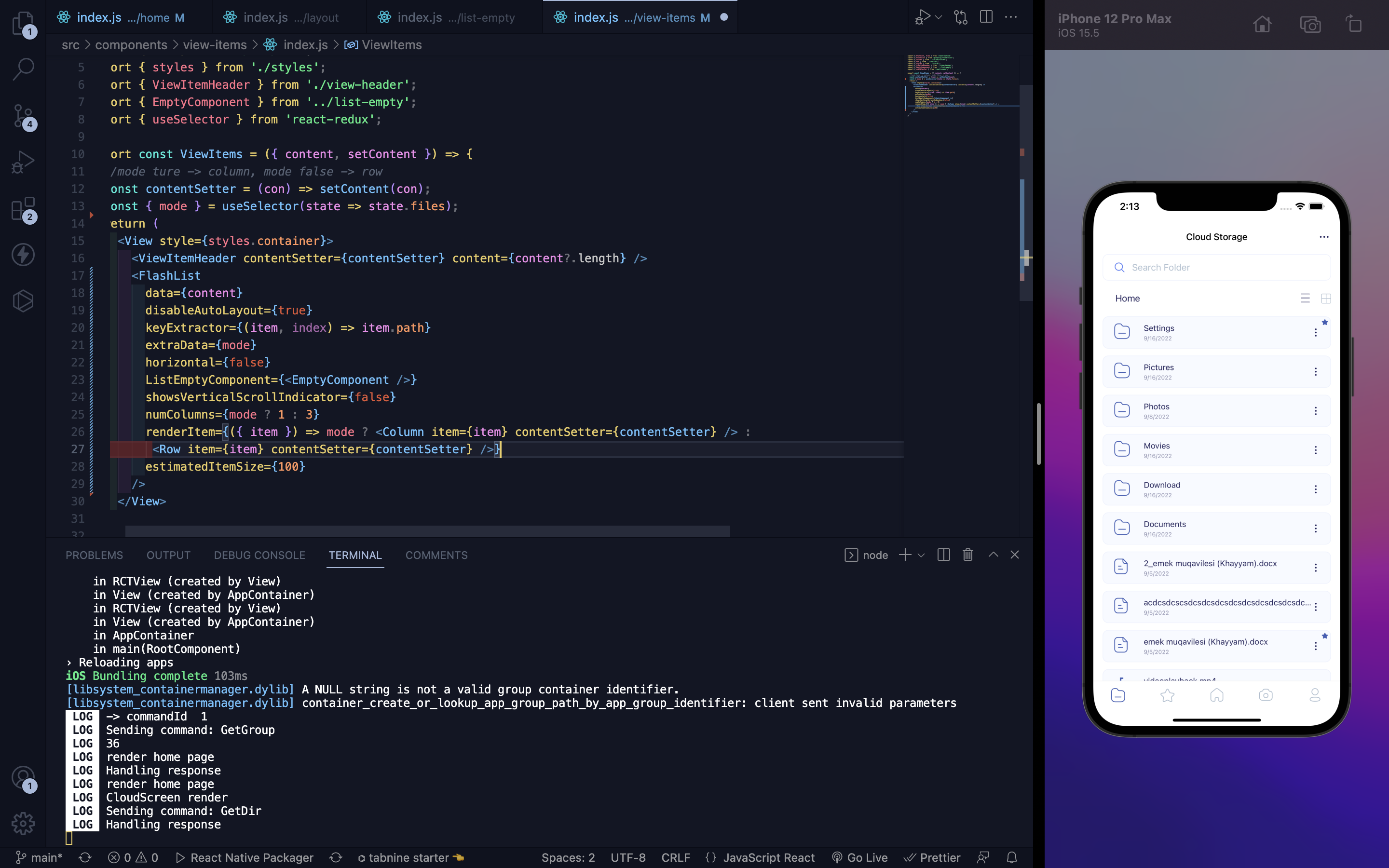Click Prettier in the status bar

click(932, 857)
